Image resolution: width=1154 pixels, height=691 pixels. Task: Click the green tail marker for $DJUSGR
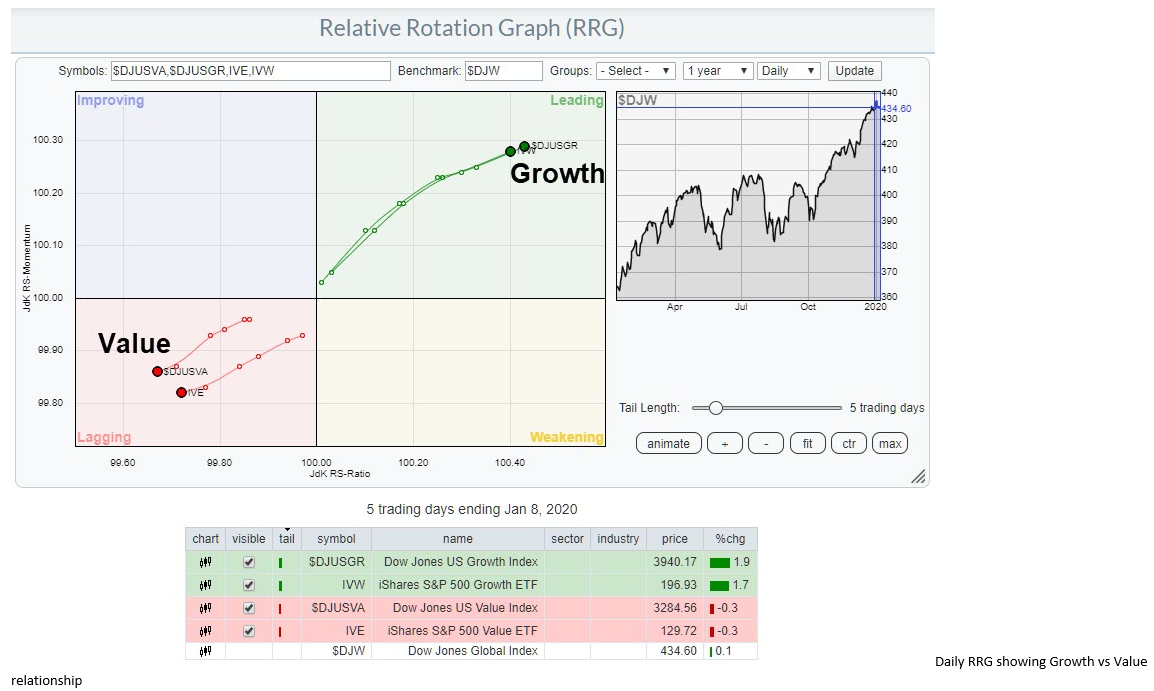[x=280, y=562]
